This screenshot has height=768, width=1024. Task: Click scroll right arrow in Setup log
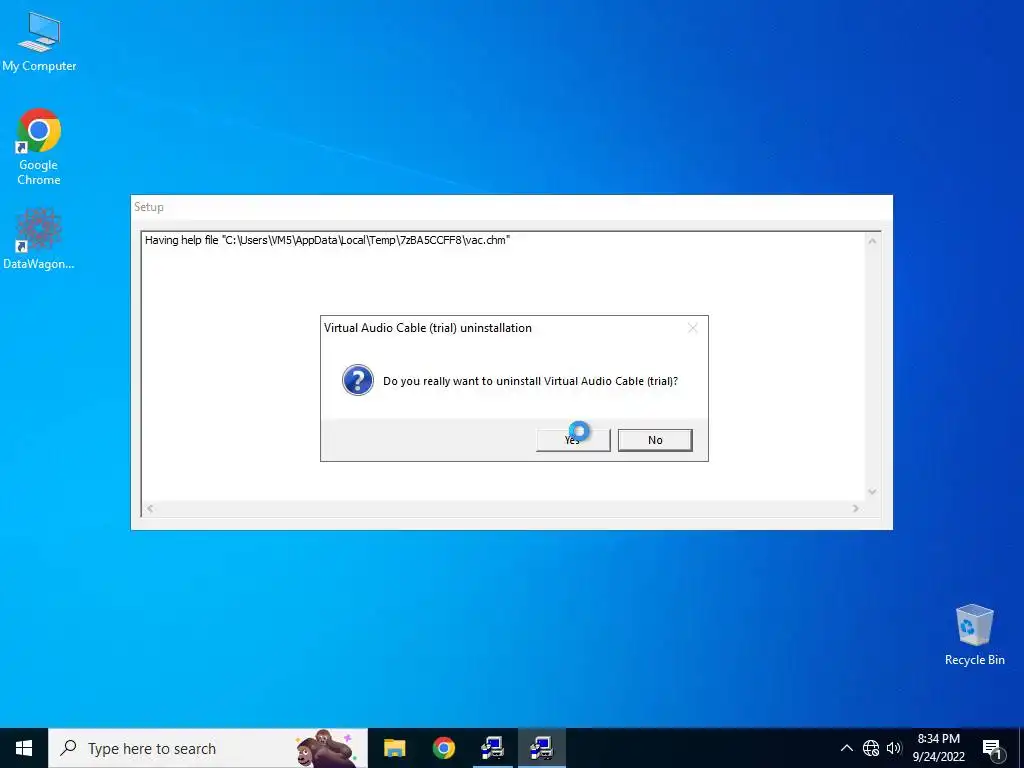click(x=856, y=508)
